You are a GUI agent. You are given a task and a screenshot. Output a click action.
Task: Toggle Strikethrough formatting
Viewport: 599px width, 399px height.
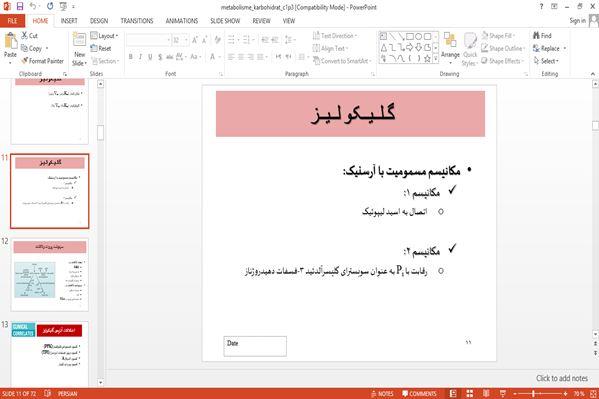point(169,57)
